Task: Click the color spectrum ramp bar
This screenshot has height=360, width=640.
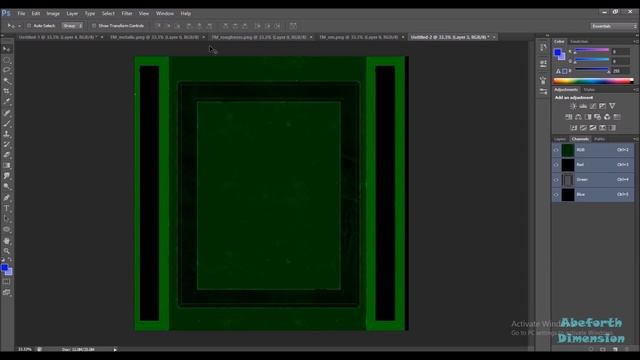Action: tap(593, 81)
